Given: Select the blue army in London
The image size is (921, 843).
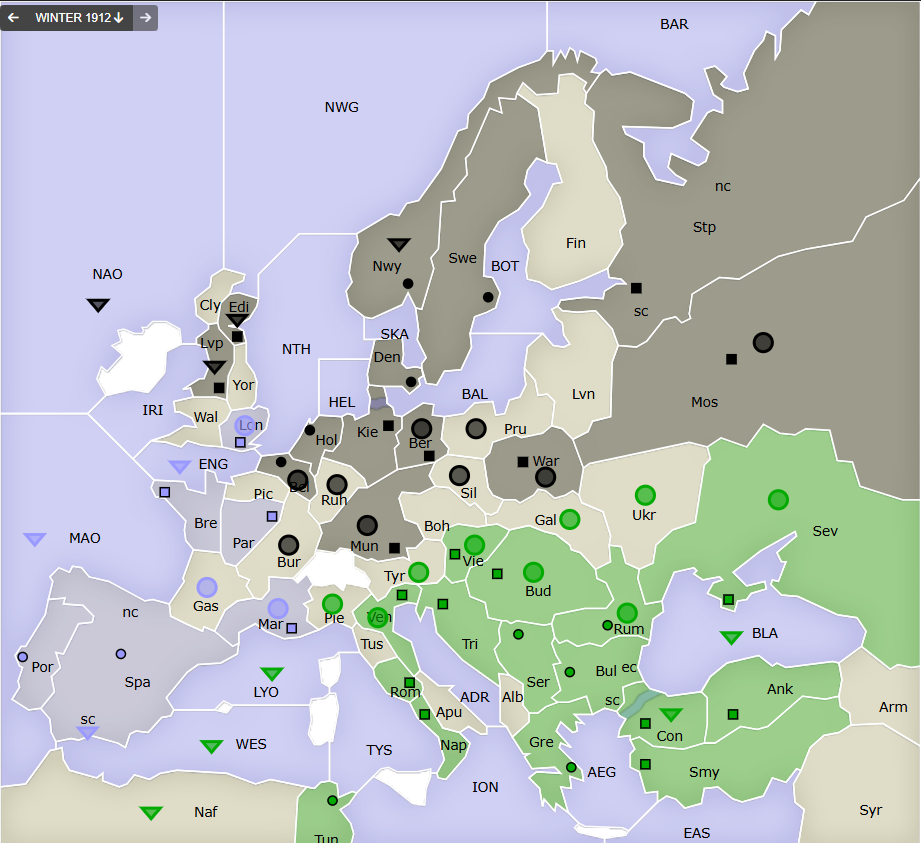Looking at the screenshot, I should click(244, 425).
